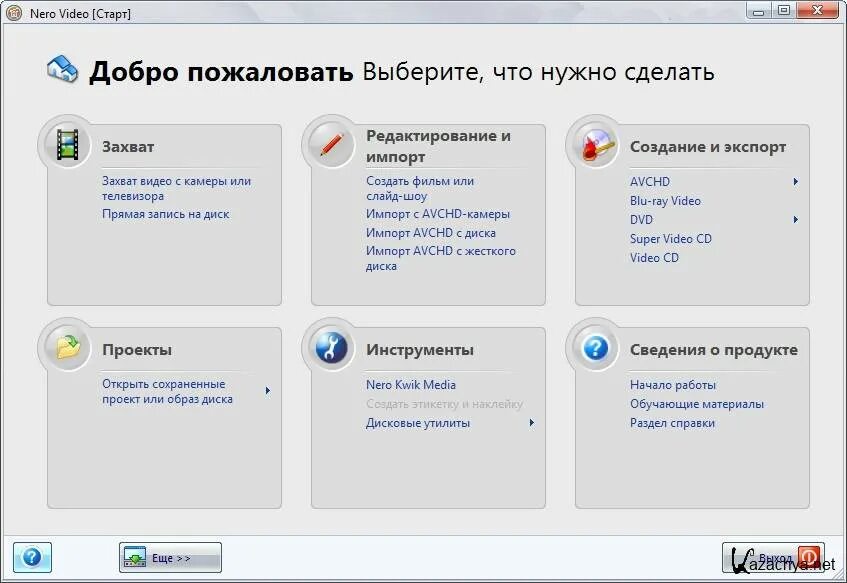This screenshot has width=847, height=583.
Task: Open Дисковые утилиты
Action: tap(418, 423)
